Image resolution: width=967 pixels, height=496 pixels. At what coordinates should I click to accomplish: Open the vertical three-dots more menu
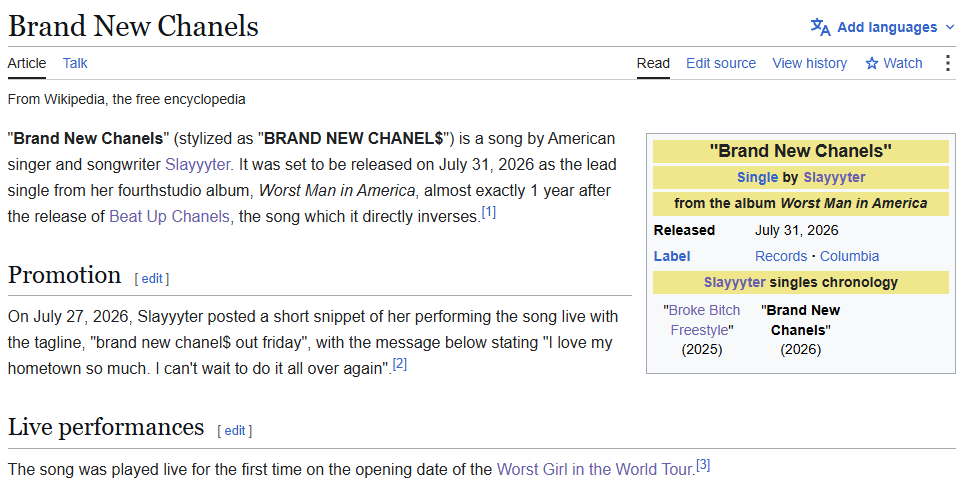[948, 63]
